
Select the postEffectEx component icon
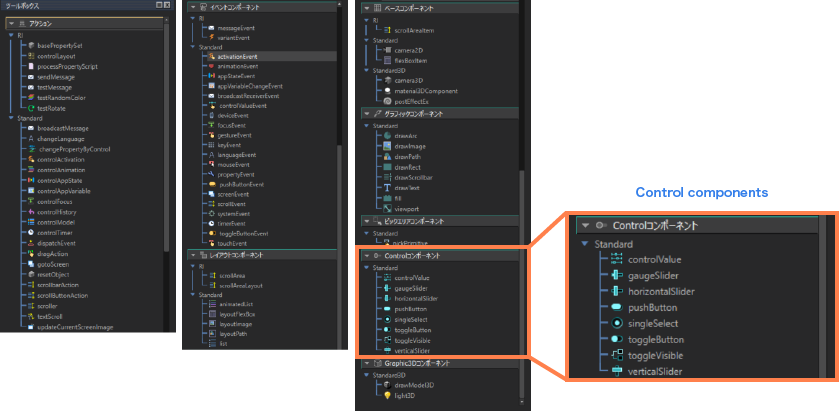[x=387, y=101]
